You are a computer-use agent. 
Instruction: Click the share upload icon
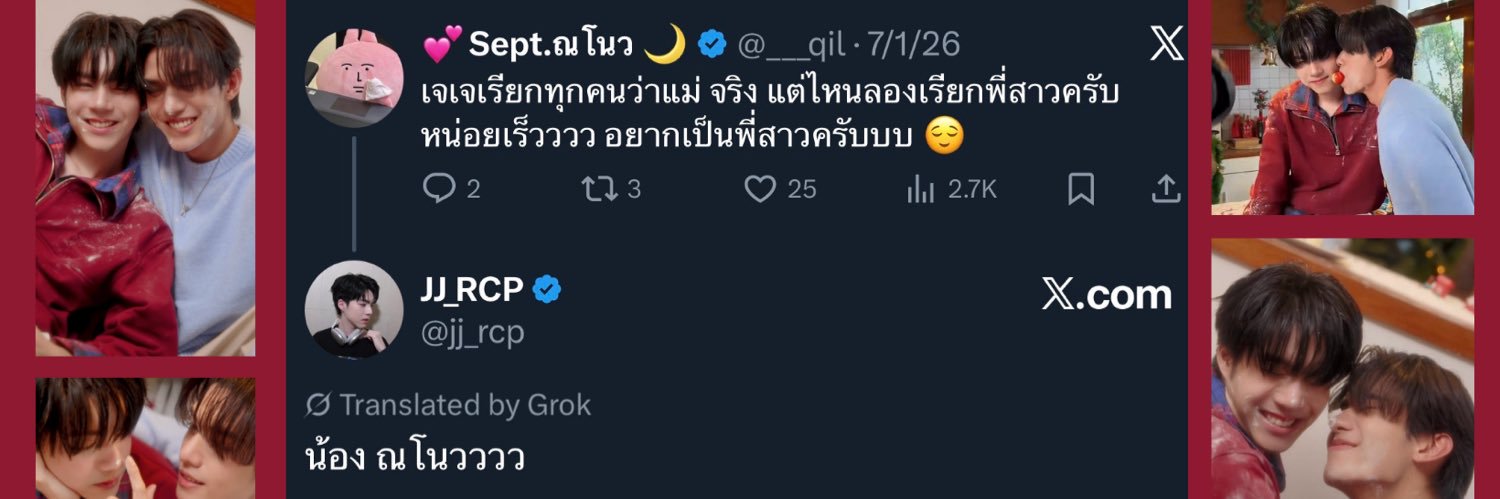pyautogui.click(x=1166, y=189)
